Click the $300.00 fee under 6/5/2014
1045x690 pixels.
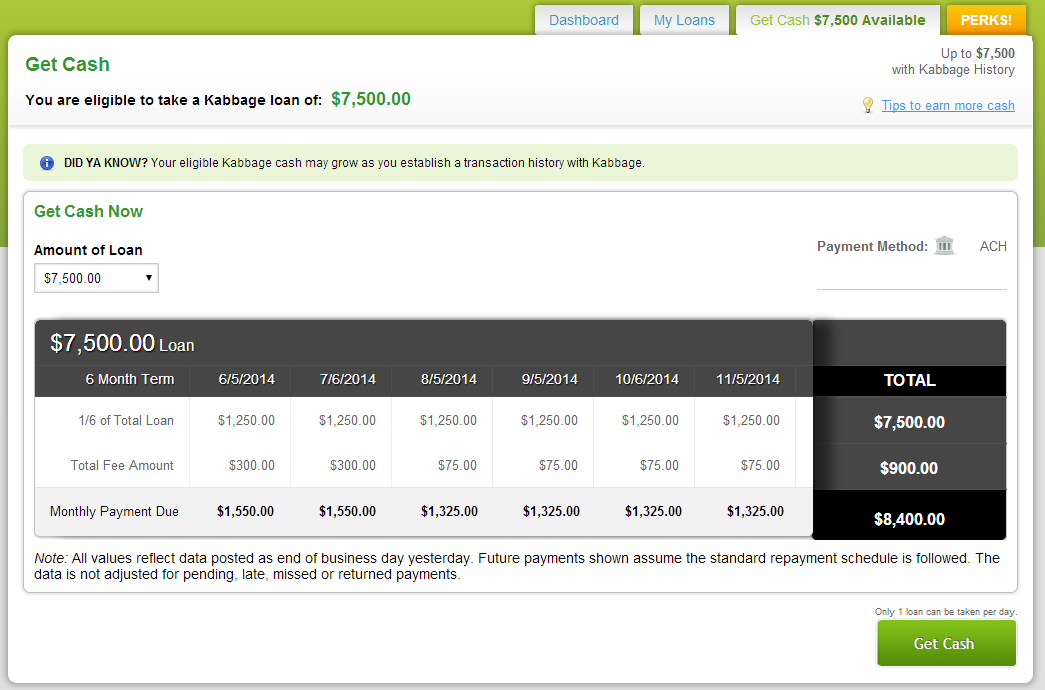pos(252,465)
